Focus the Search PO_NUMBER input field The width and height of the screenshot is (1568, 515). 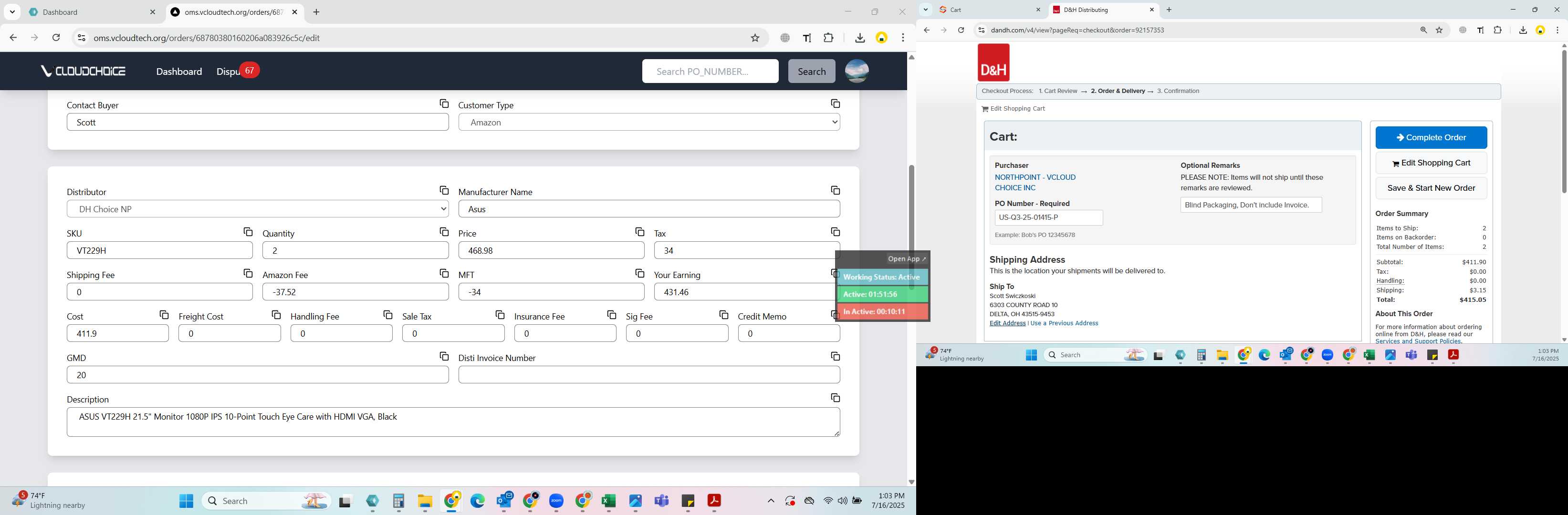710,71
